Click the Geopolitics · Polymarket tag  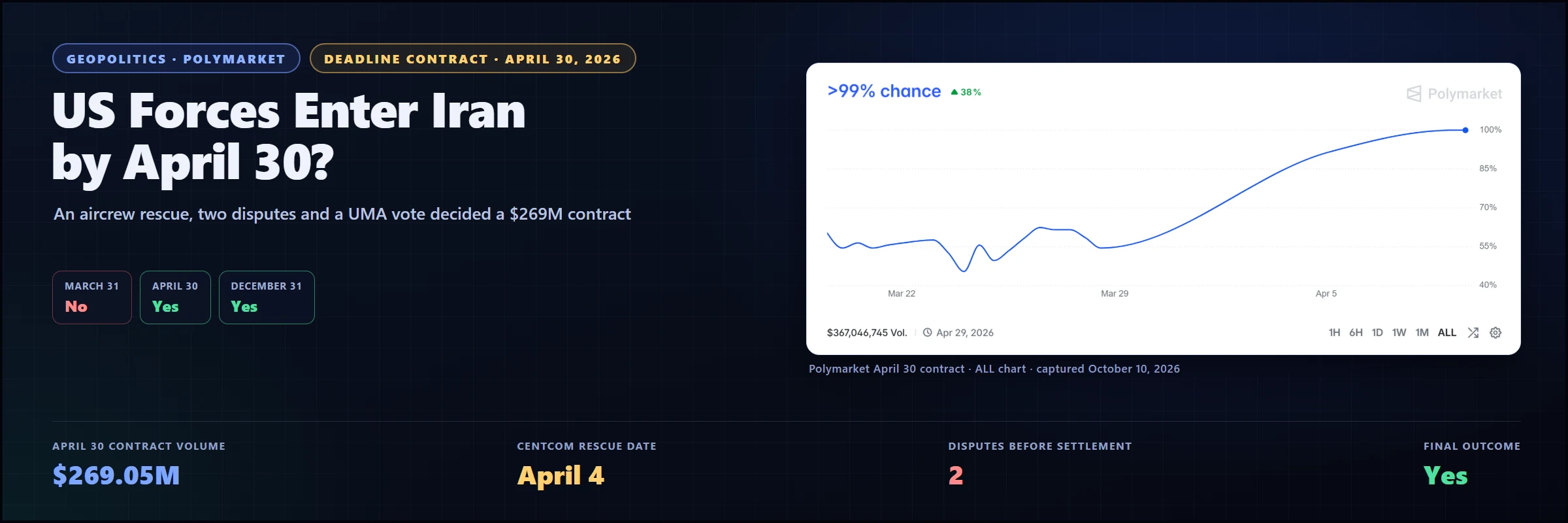tap(176, 58)
